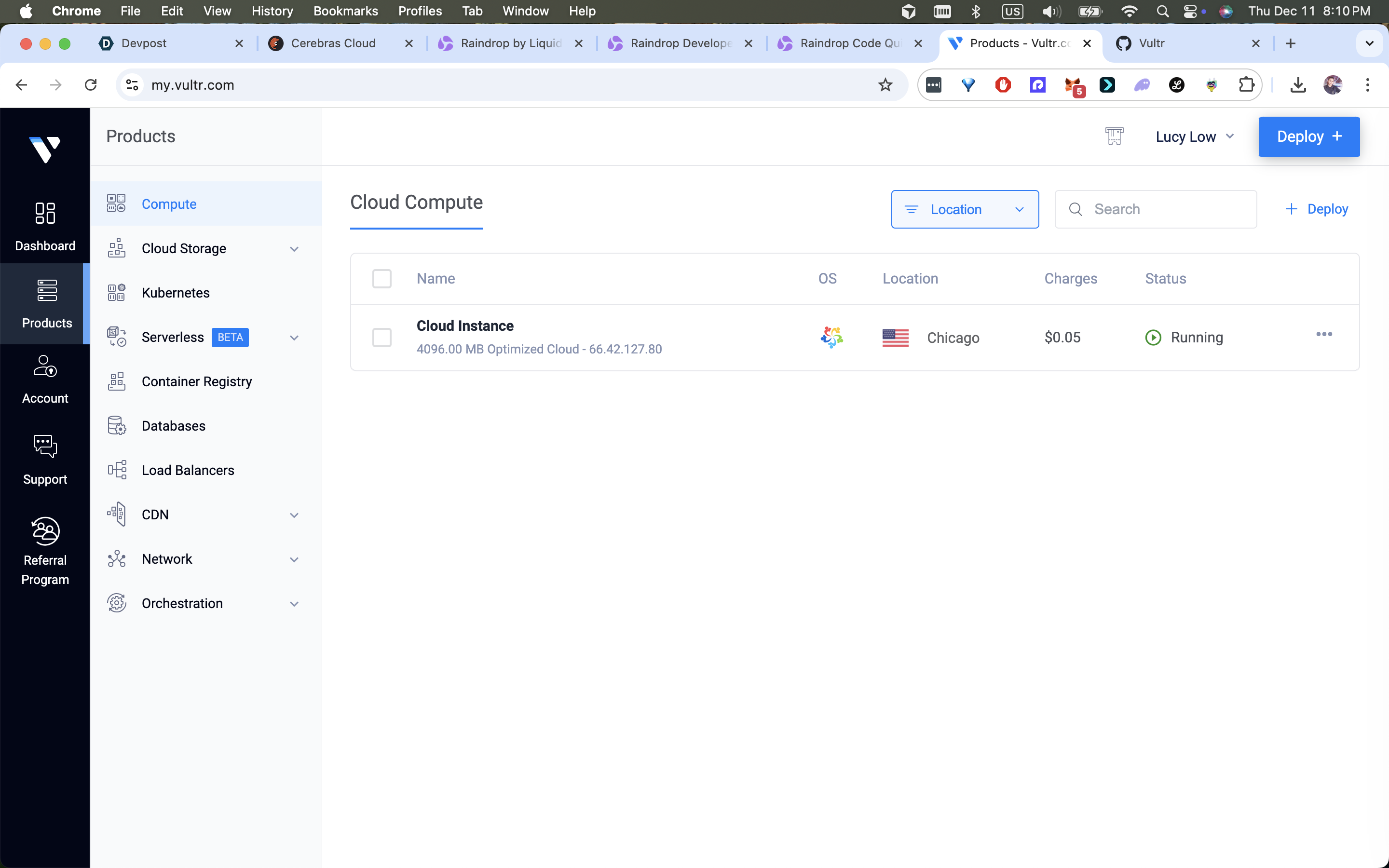
Task: Open the Lucy Low account dropdown
Action: [x=1194, y=136]
